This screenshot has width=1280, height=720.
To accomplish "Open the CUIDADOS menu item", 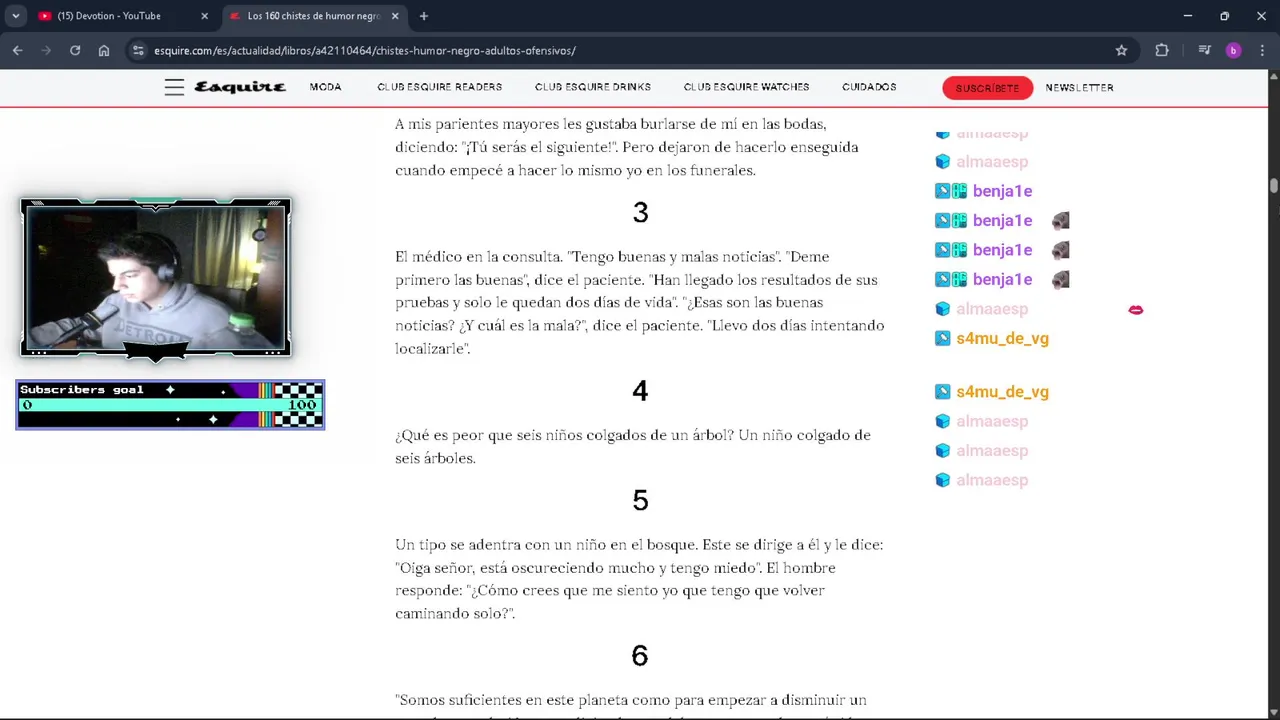I will point(869,87).
